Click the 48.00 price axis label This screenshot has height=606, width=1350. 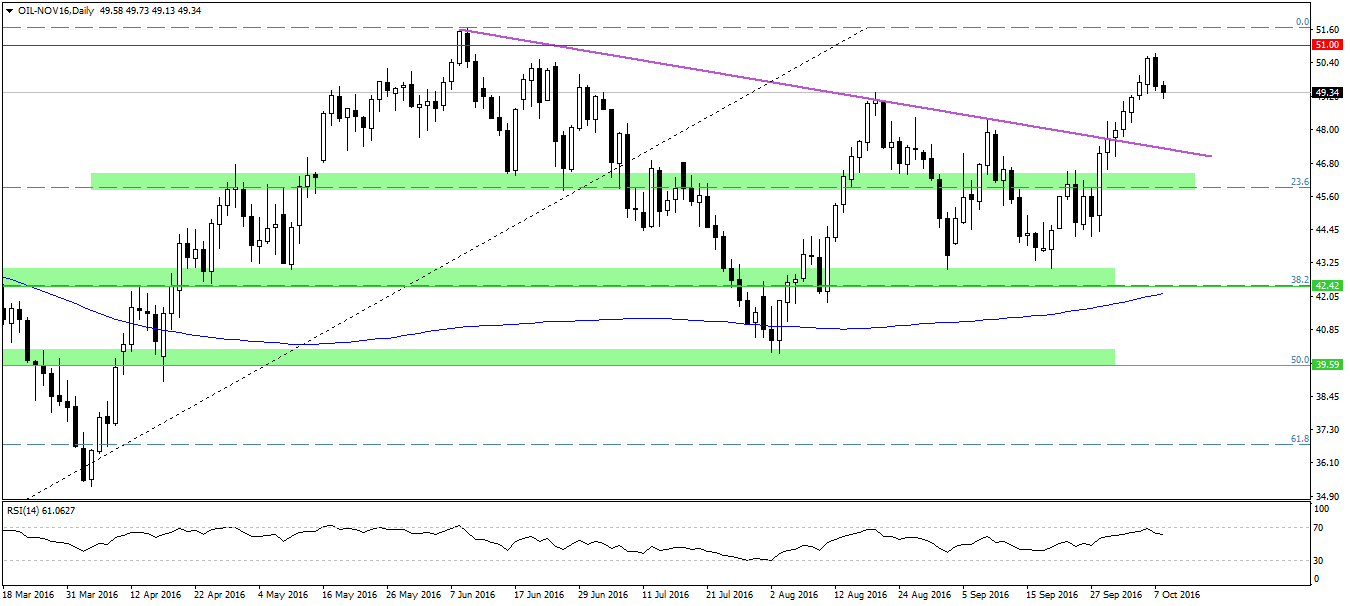[1325, 129]
